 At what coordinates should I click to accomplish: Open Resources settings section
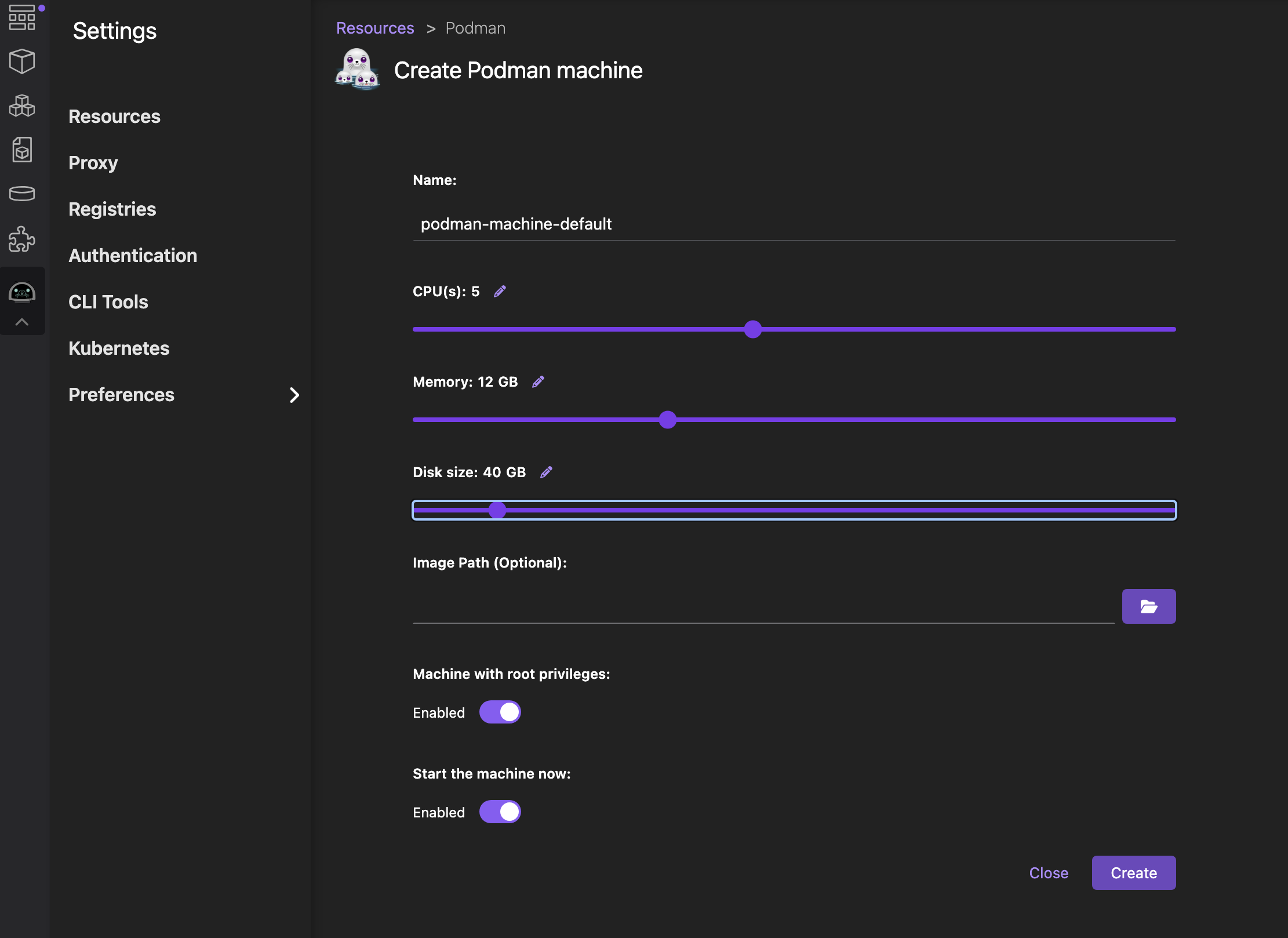click(x=114, y=117)
